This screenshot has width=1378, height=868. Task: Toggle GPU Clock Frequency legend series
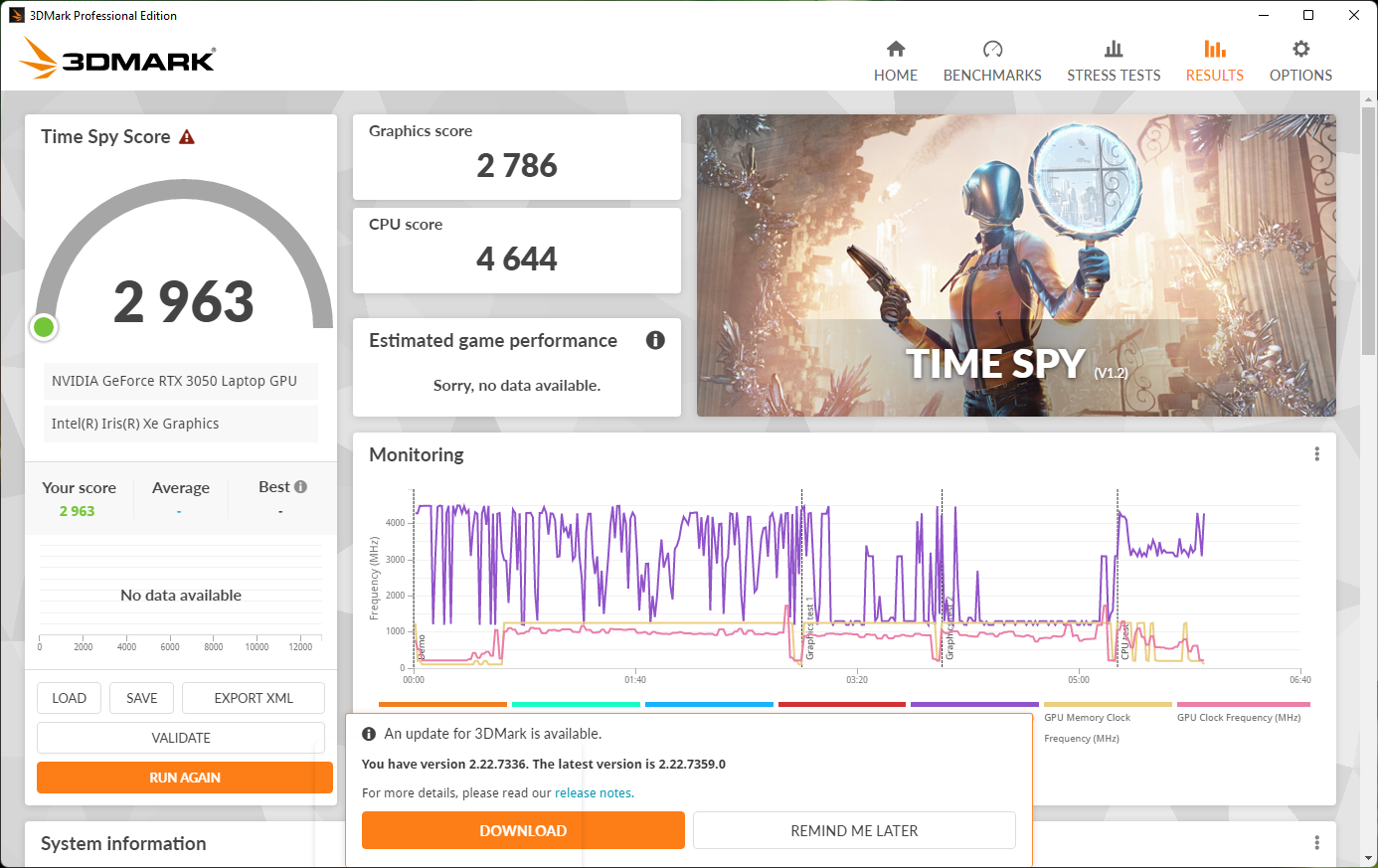1238,717
